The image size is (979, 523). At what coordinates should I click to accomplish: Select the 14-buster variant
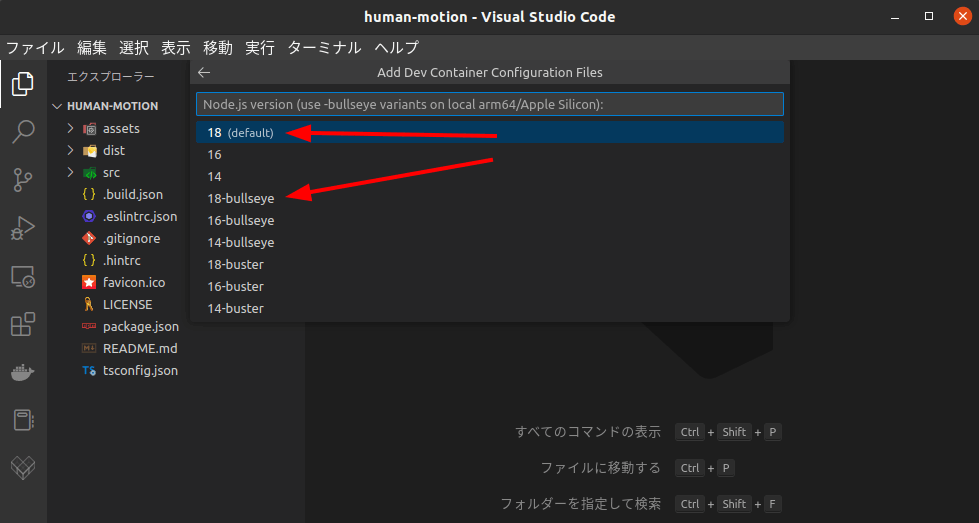pyautogui.click(x=490, y=308)
